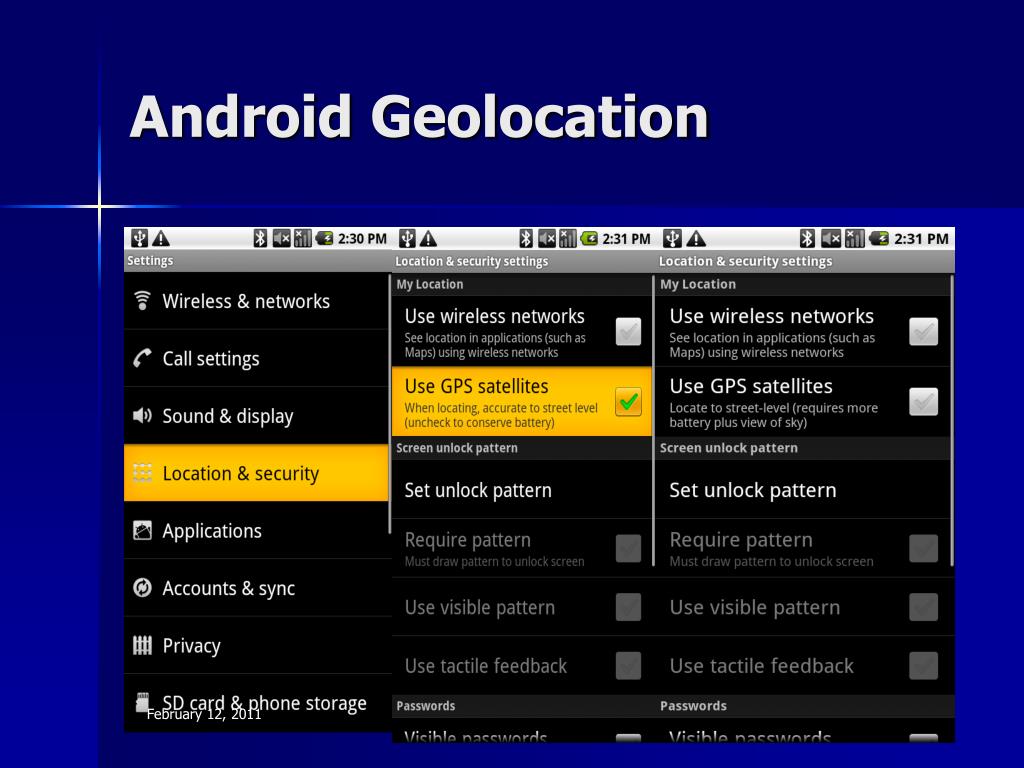Click the February 12, 2011 date text

coord(204,714)
